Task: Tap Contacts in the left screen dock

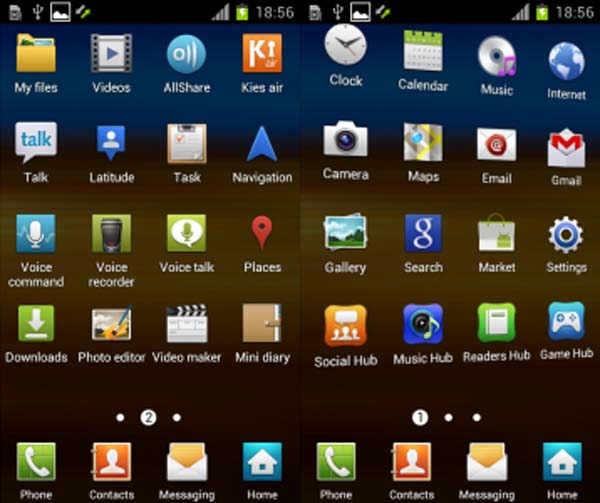Action: pyautogui.click(x=111, y=461)
